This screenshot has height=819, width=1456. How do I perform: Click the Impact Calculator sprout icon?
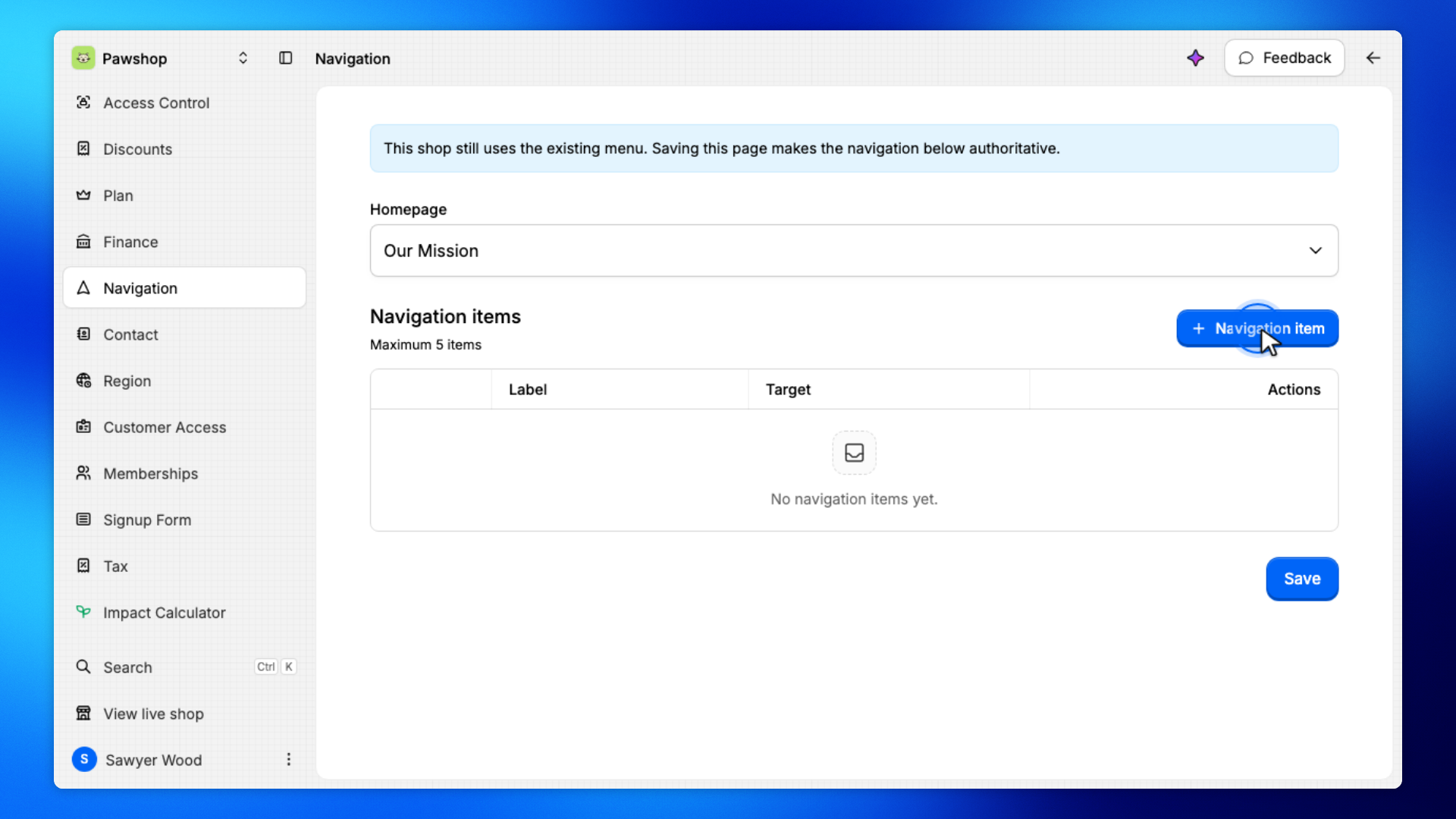(83, 611)
